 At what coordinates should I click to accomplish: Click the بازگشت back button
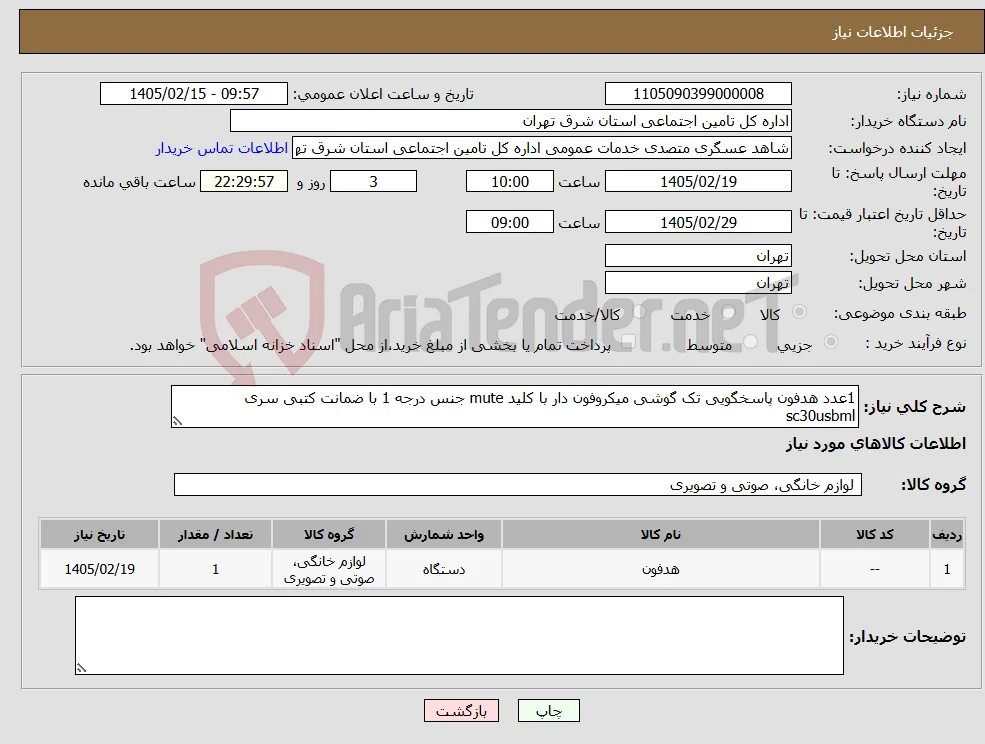(x=461, y=711)
